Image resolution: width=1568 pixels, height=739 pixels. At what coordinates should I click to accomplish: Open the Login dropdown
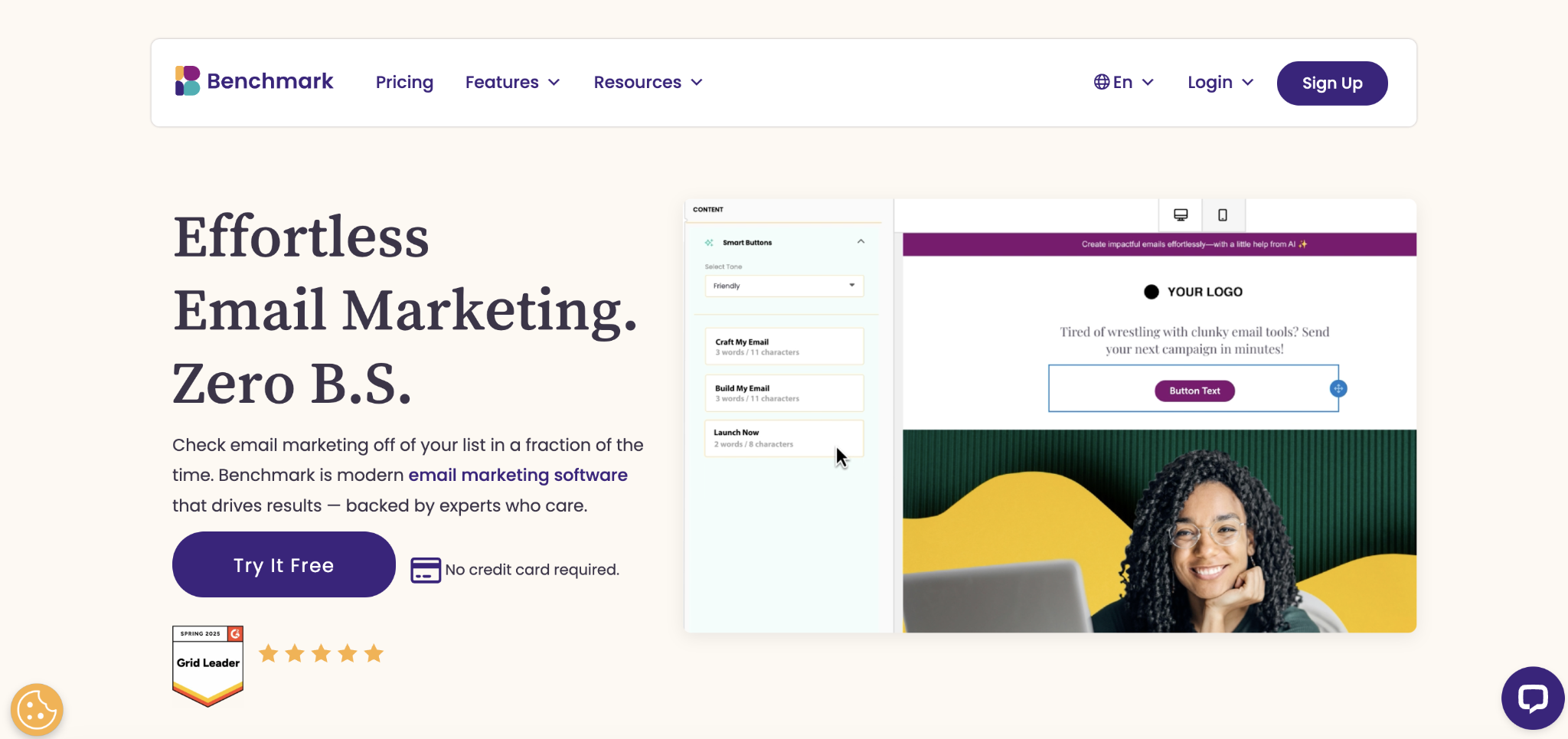click(x=1219, y=82)
